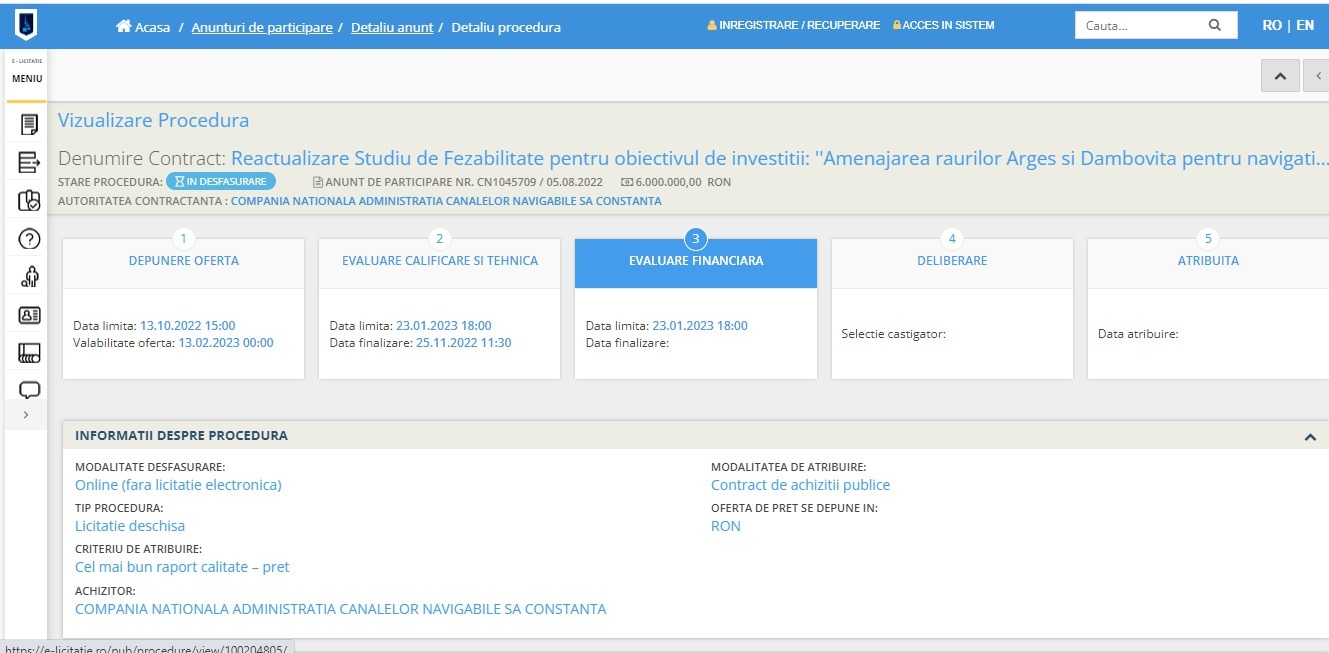Open Anunturi de participare breadcrumb

point(262,27)
